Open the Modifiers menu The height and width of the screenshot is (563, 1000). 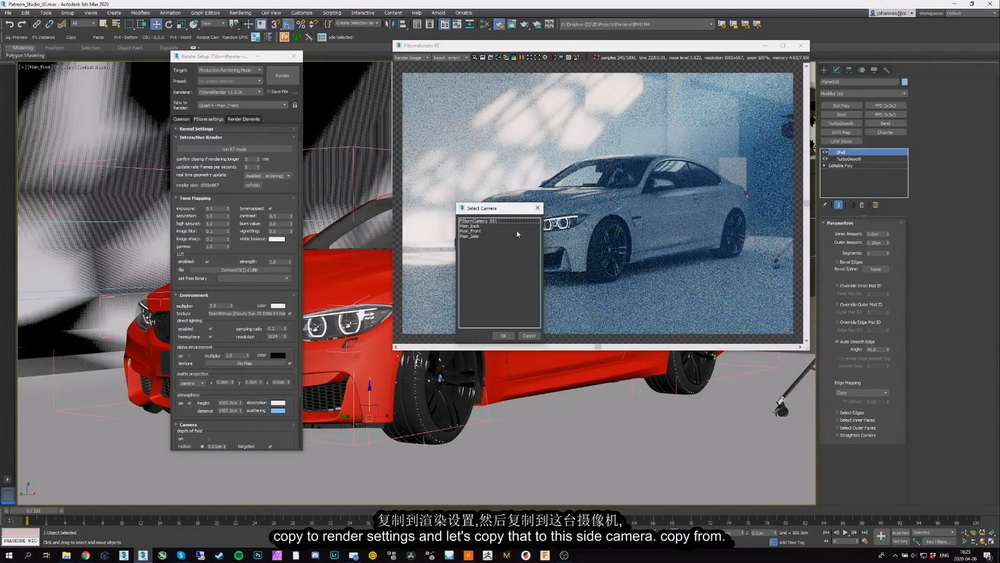(140, 13)
